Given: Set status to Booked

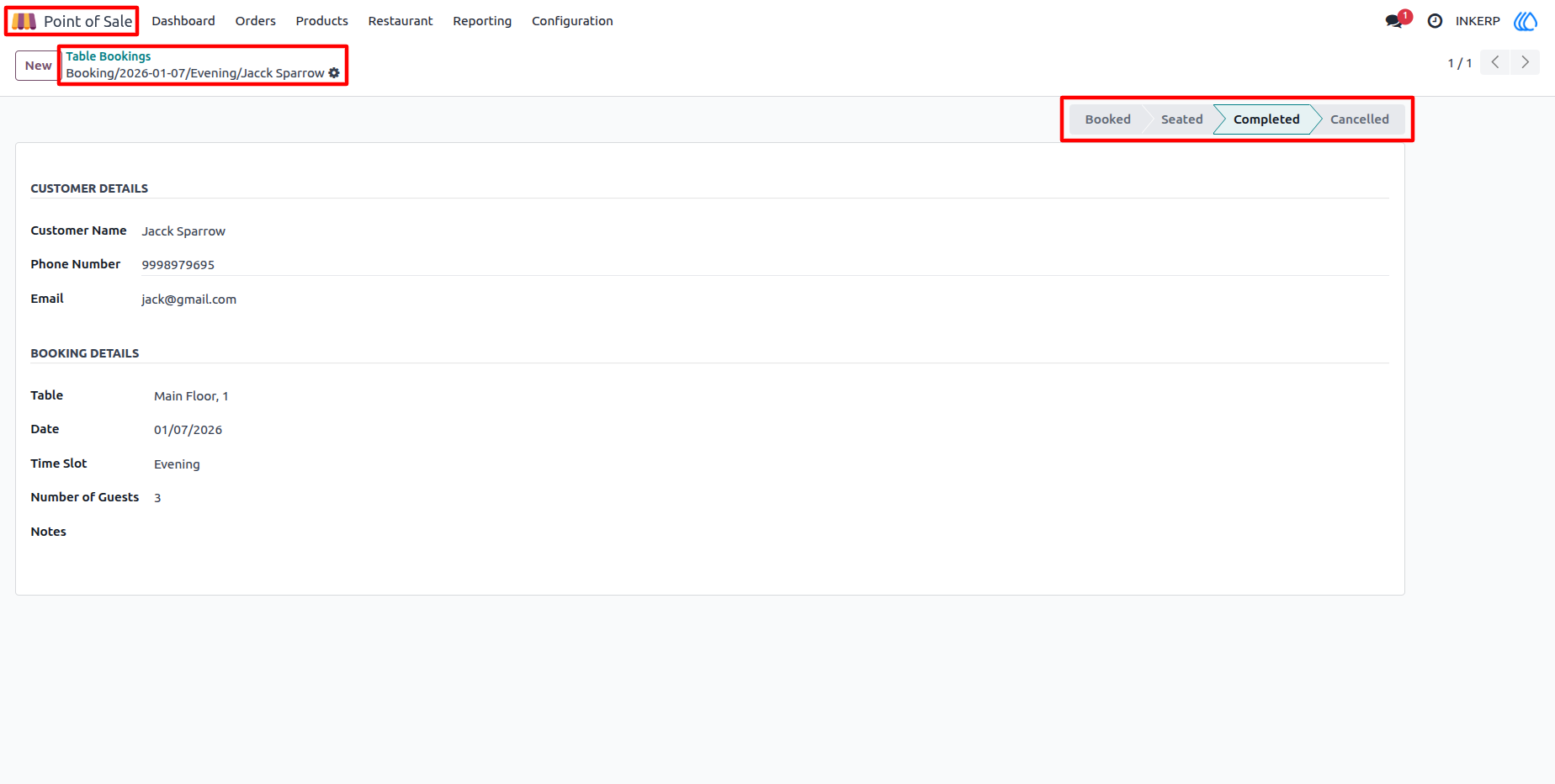Looking at the screenshot, I should pos(1107,119).
